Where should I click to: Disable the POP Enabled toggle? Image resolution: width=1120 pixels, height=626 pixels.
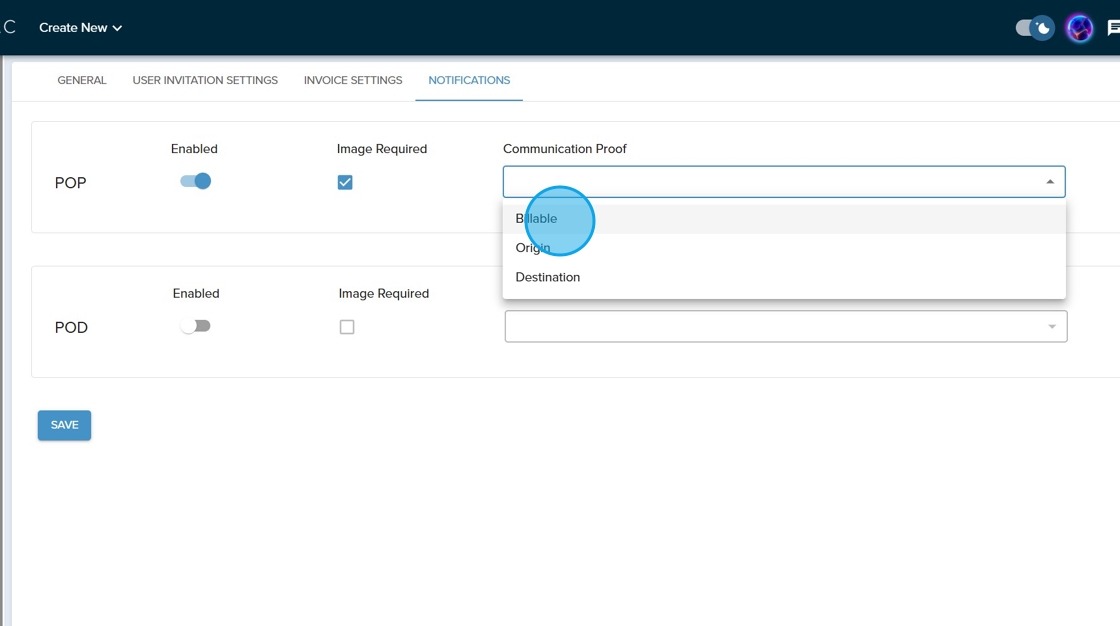point(196,181)
